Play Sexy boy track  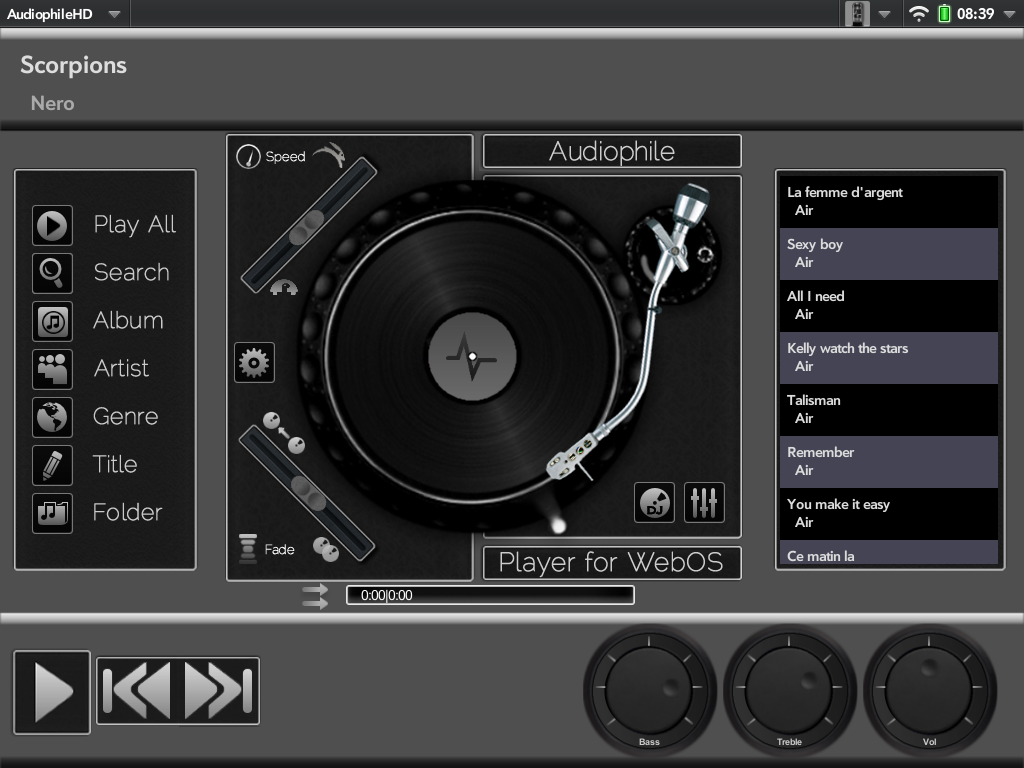[889, 254]
